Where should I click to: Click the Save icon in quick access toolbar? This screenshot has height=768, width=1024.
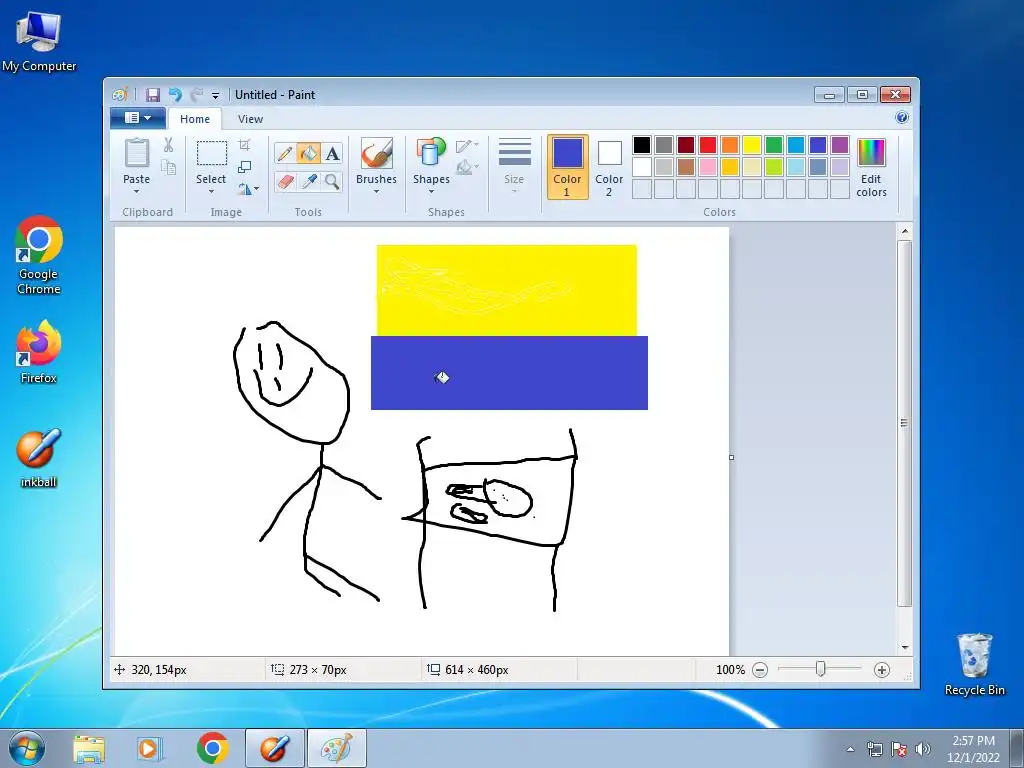[152, 95]
